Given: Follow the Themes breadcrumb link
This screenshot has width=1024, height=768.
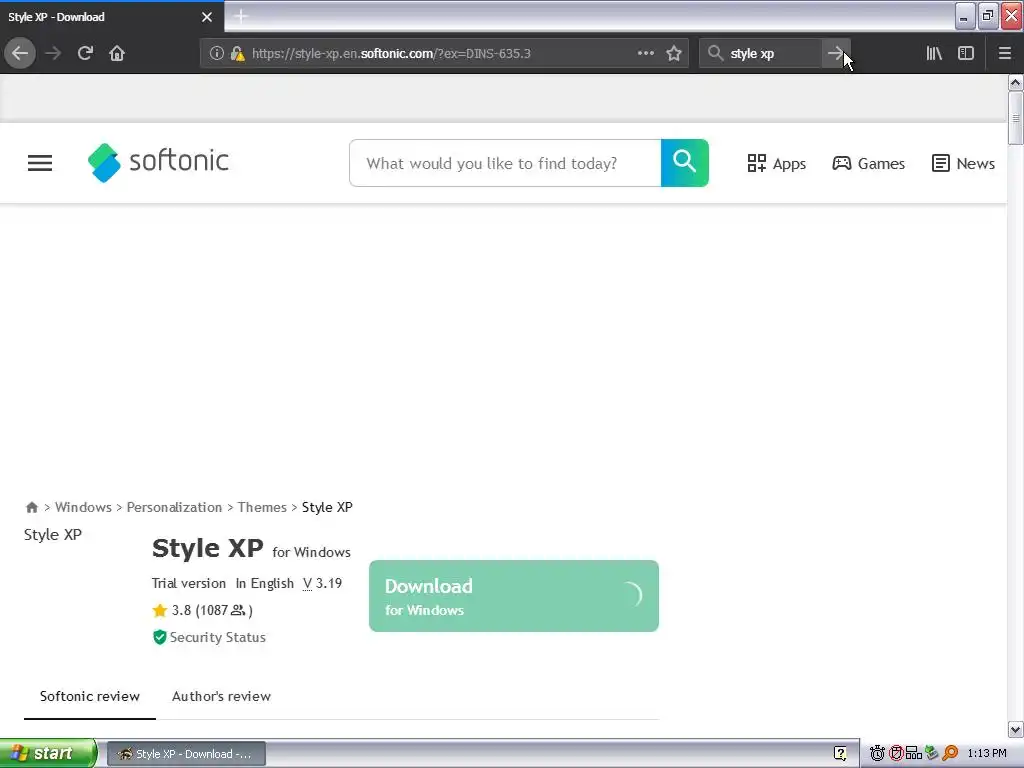Looking at the screenshot, I should [262, 507].
